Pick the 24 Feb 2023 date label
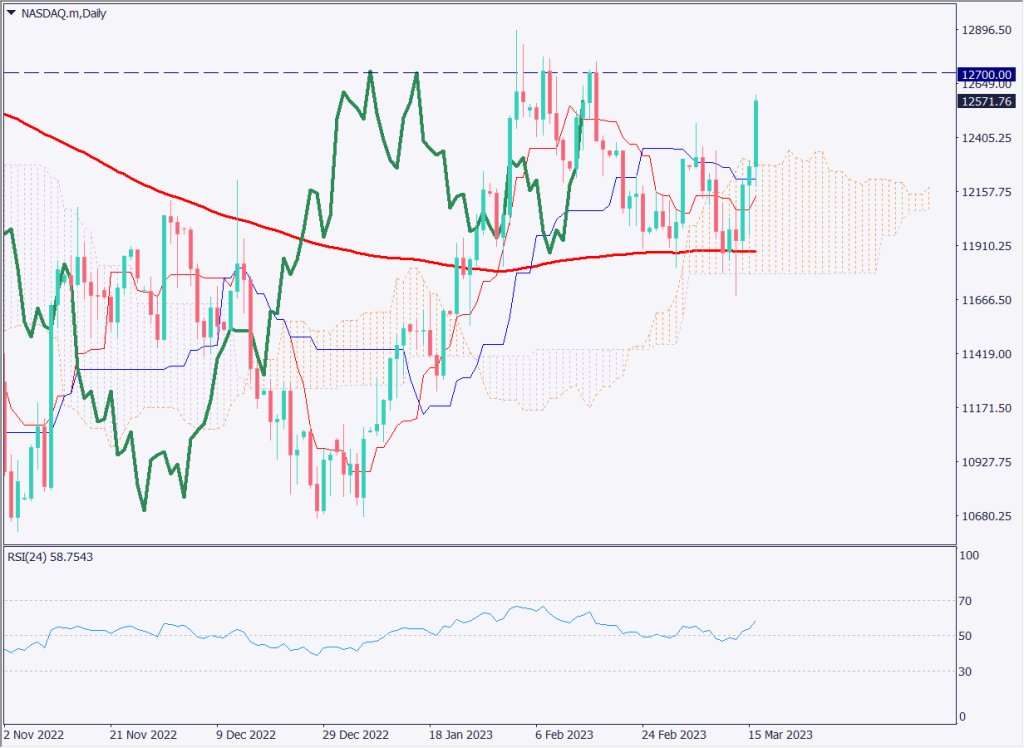The width and height of the screenshot is (1024, 748). [673, 733]
